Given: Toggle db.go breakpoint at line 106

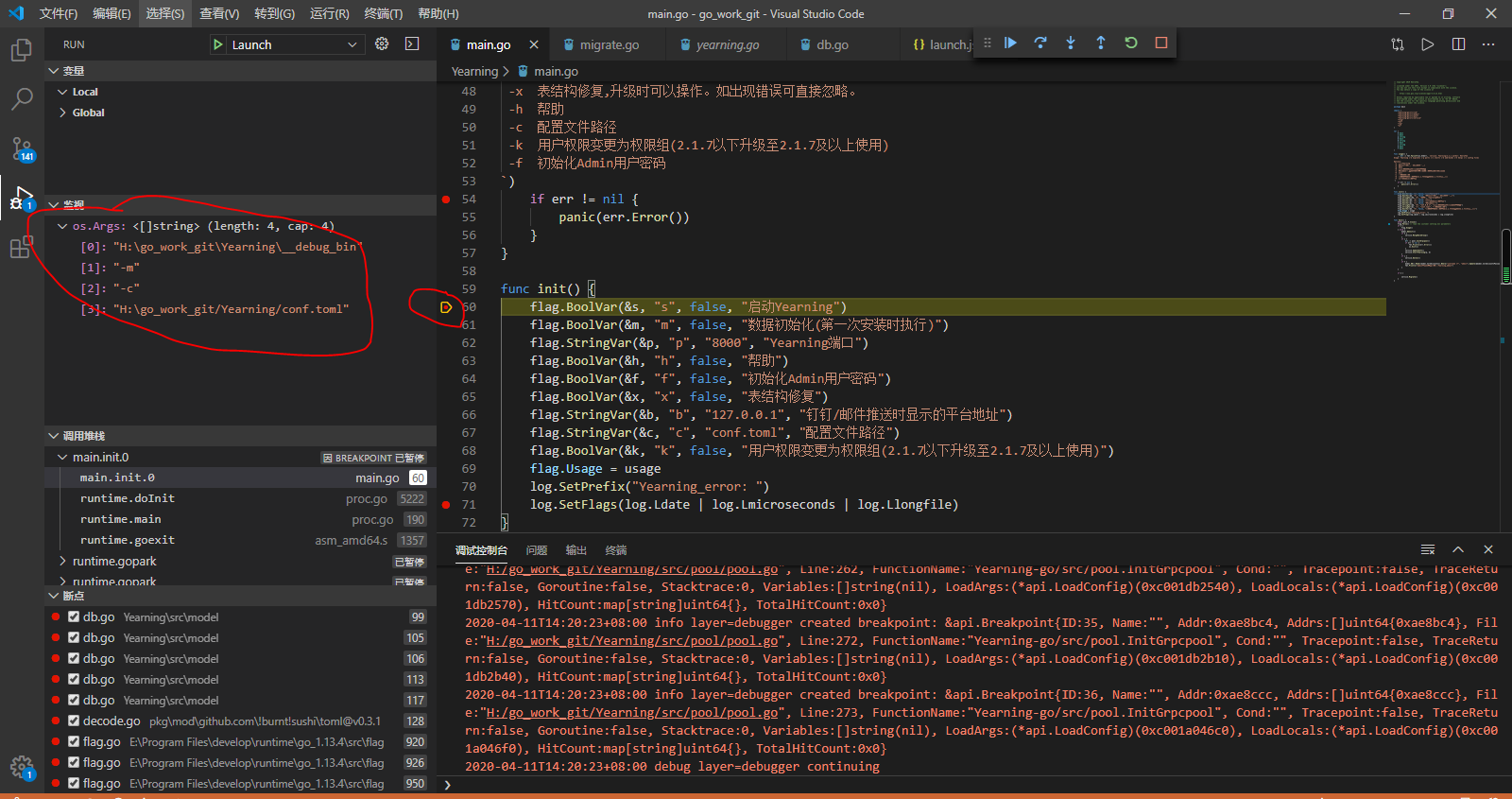Looking at the screenshot, I should coord(74,658).
